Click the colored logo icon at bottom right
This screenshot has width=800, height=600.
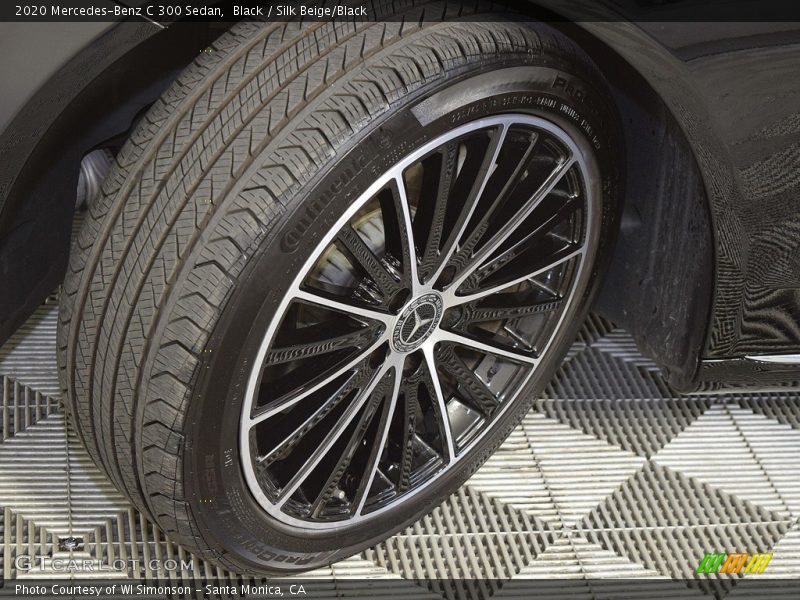tap(735, 563)
